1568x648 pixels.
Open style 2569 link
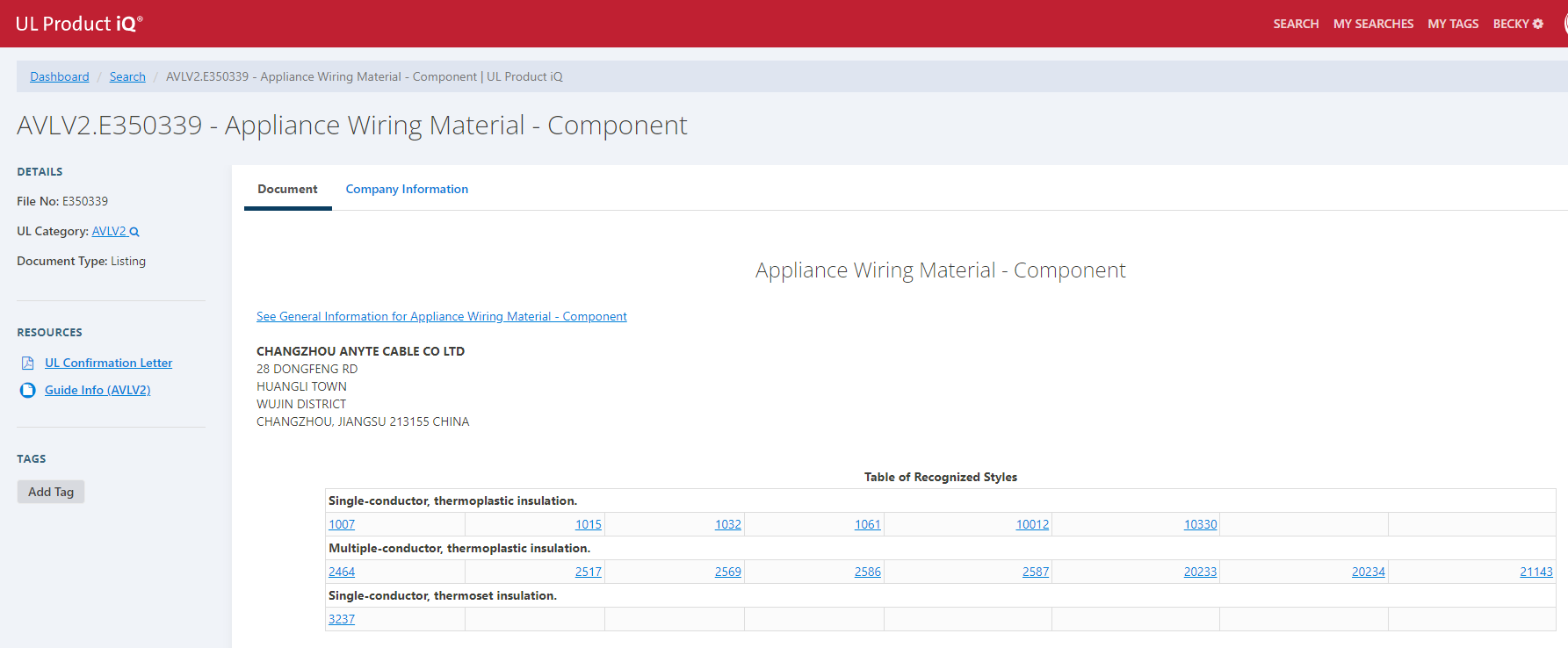pyautogui.click(x=728, y=572)
